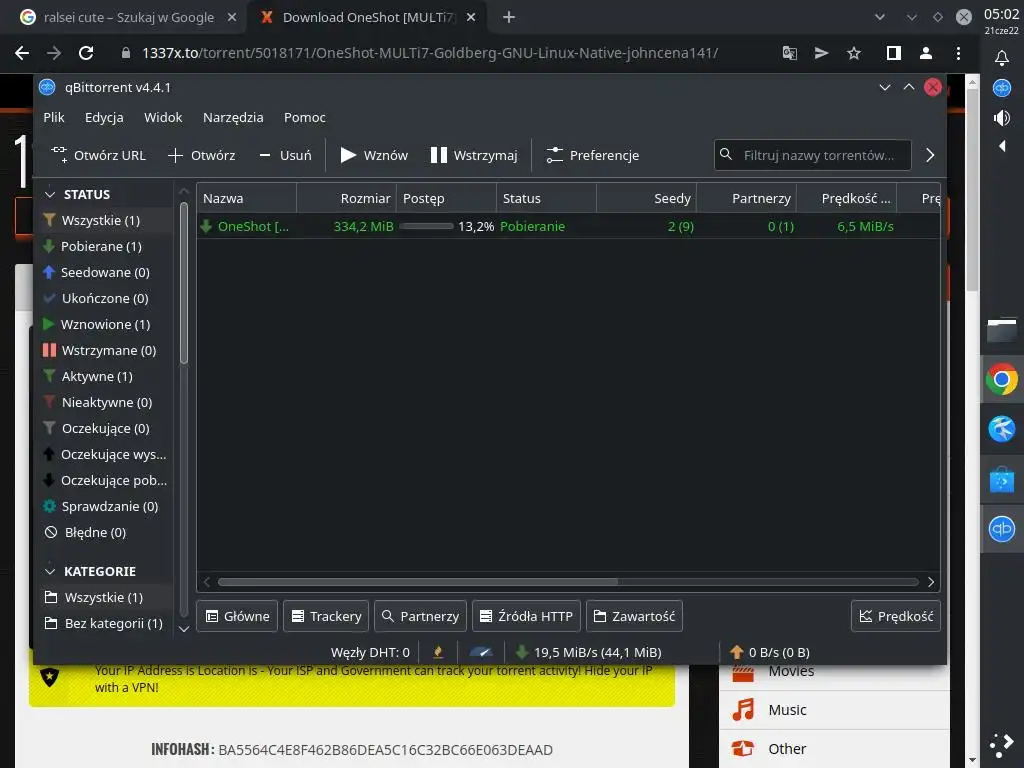The width and height of the screenshot is (1024, 768).
Task: Select the 'Bez kategorii (1)' folder
Action: (x=104, y=624)
